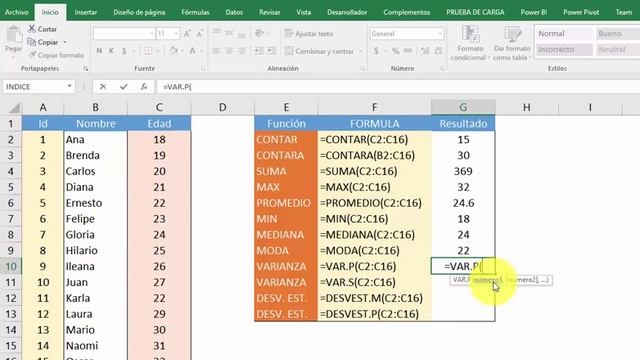Open the General number format dropdown
Screen dimensions: 640x360
tap(440, 33)
